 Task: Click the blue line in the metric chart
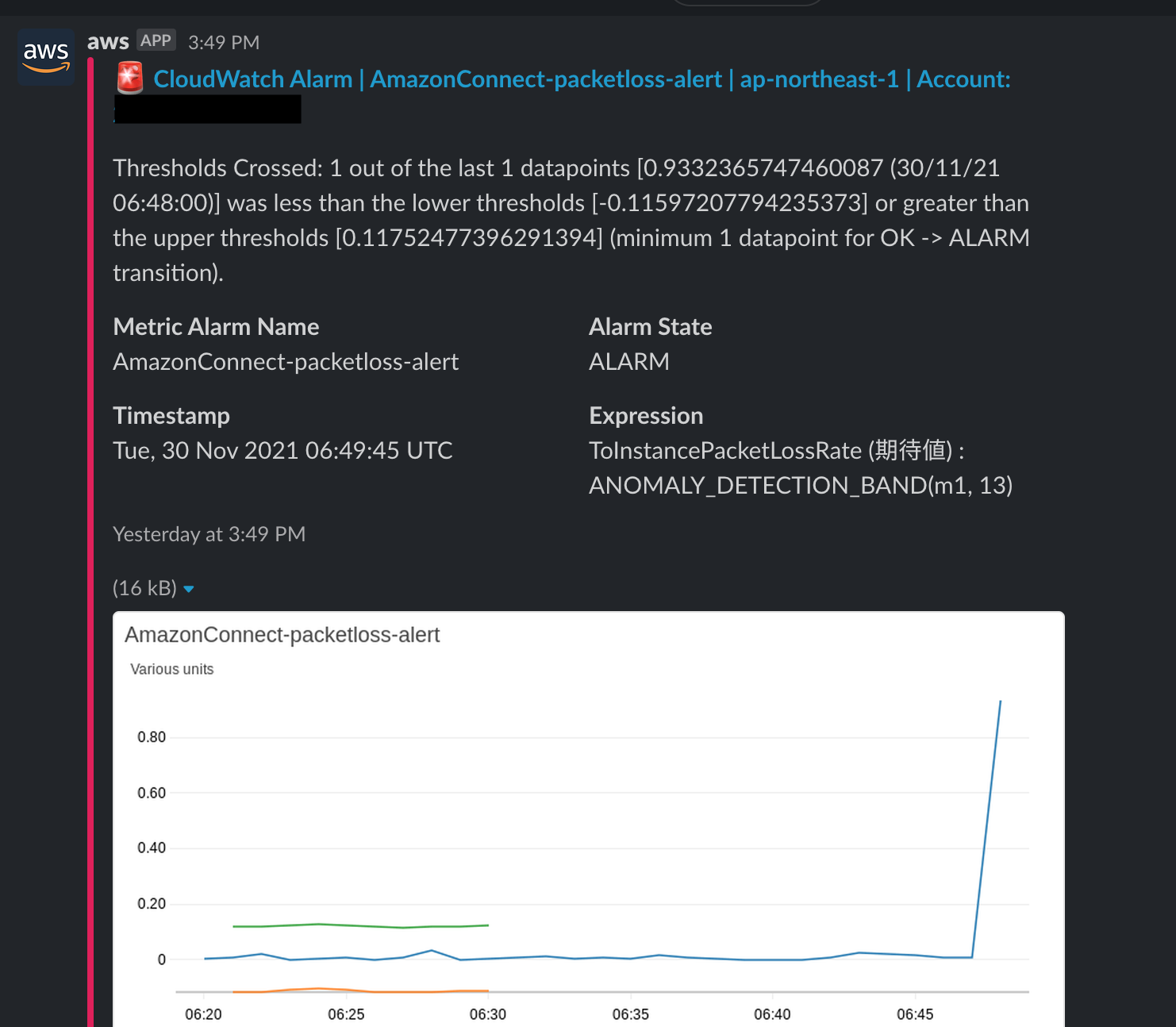click(555, 957)
